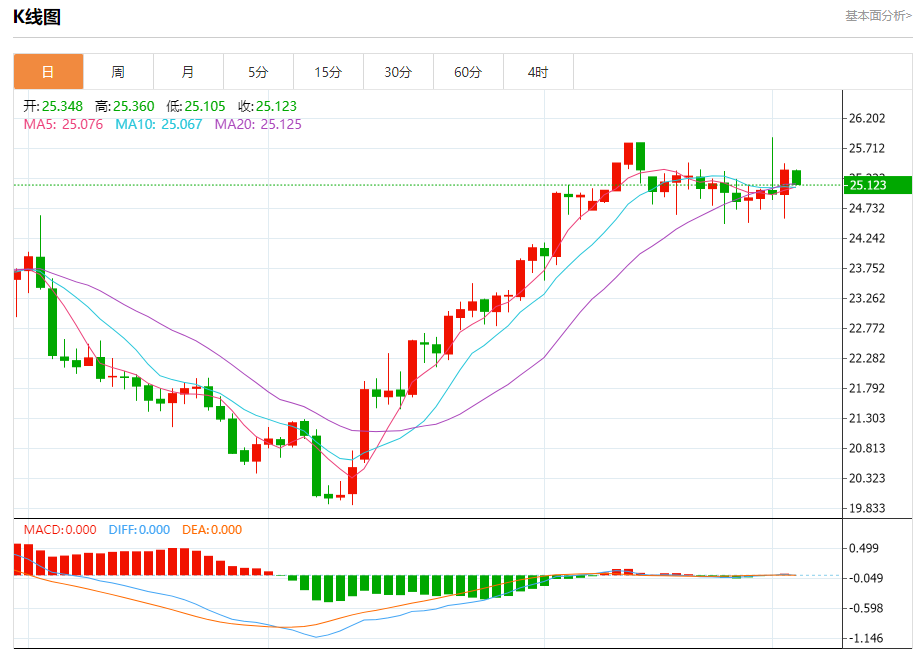Click the 26.202 price axis label
The width and height of the screenshot is (924, 649).
click(x=867, y=118)
